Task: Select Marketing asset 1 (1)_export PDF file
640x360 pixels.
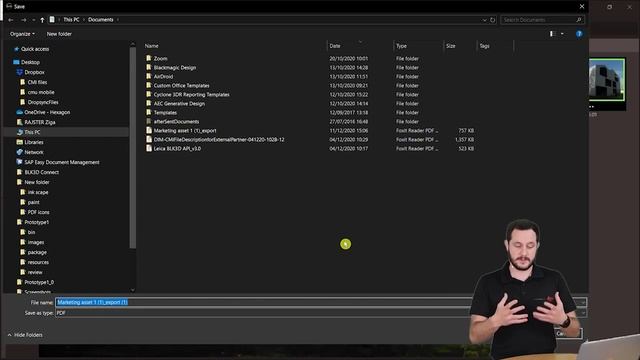Action: point(185,131)
